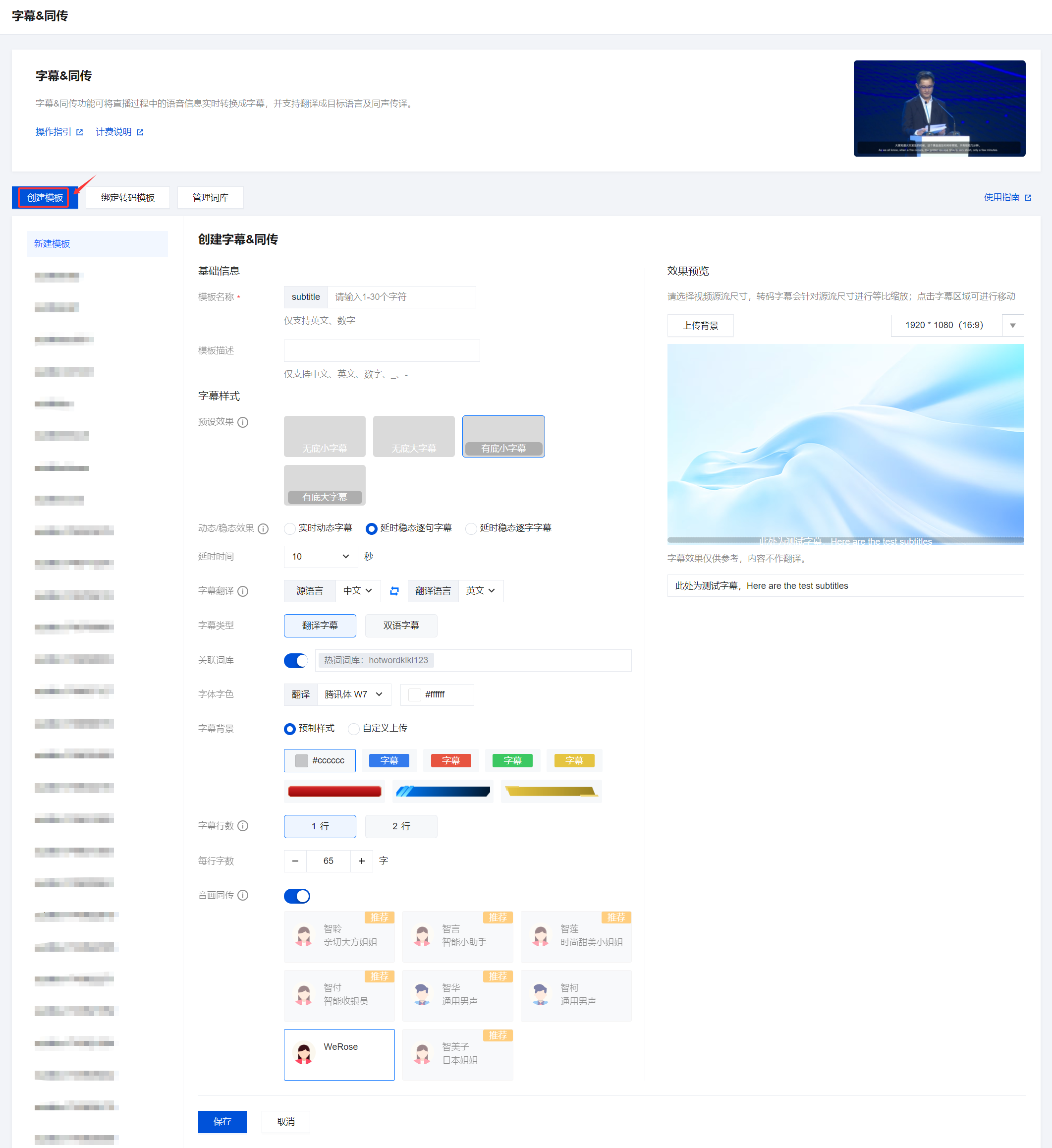The image size is (1052, 1148).
Task: Toggle the 关联词库 switch off
Action: pos(296,661)
